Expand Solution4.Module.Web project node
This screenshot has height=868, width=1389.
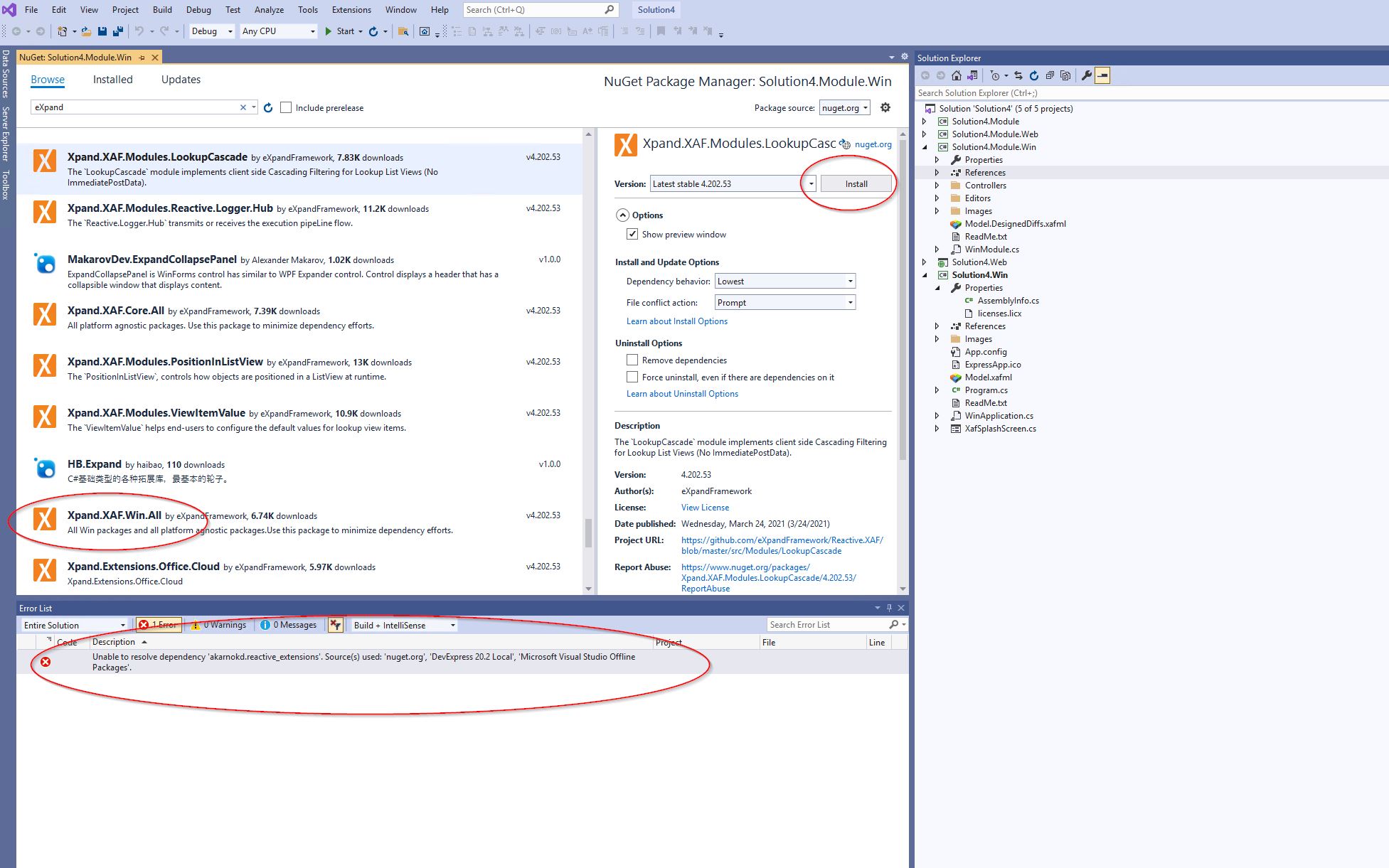(925, 134)
